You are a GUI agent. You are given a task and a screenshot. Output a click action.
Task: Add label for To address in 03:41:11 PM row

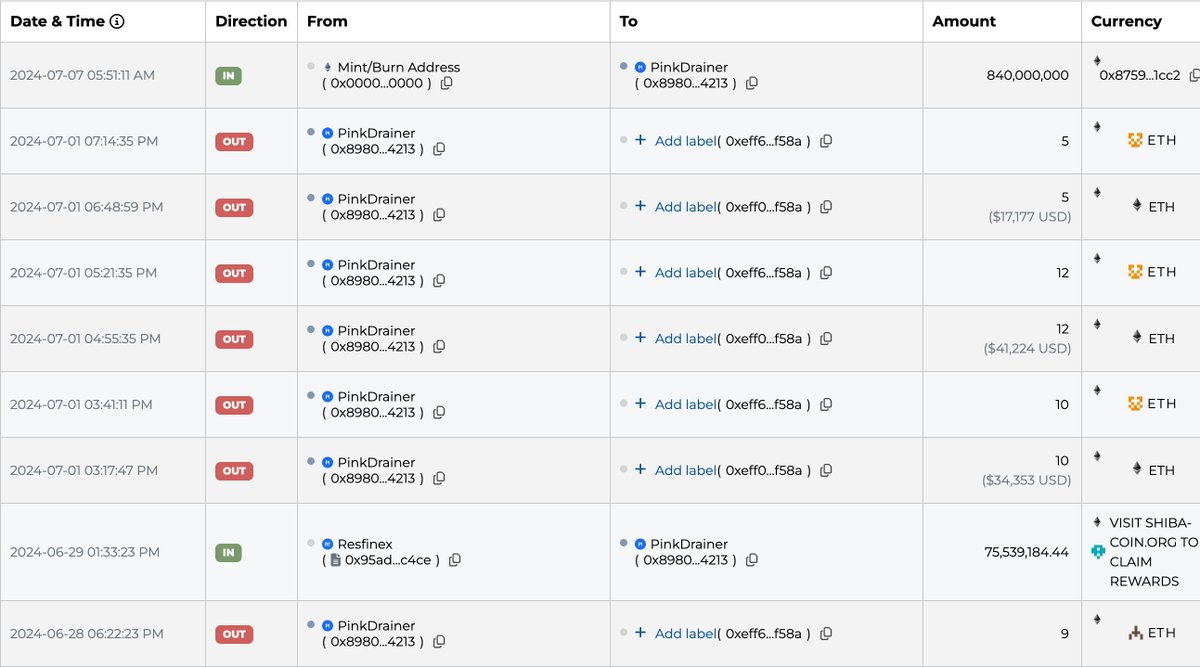point(685,405)
